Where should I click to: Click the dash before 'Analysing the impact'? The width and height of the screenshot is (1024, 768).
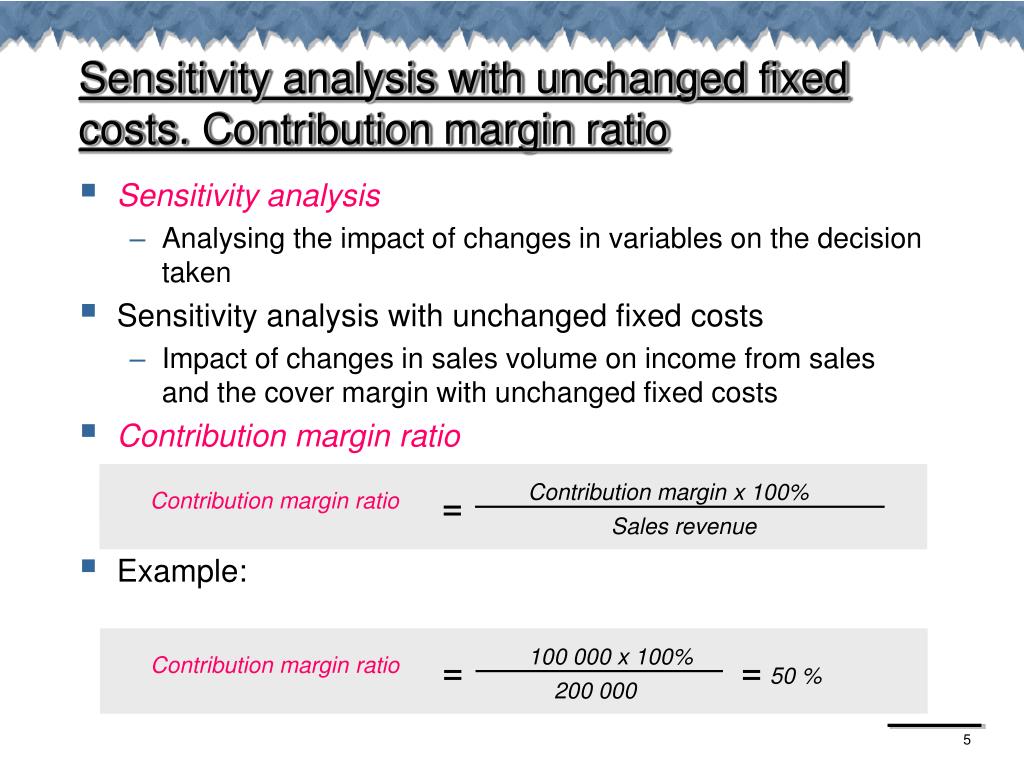137,240
